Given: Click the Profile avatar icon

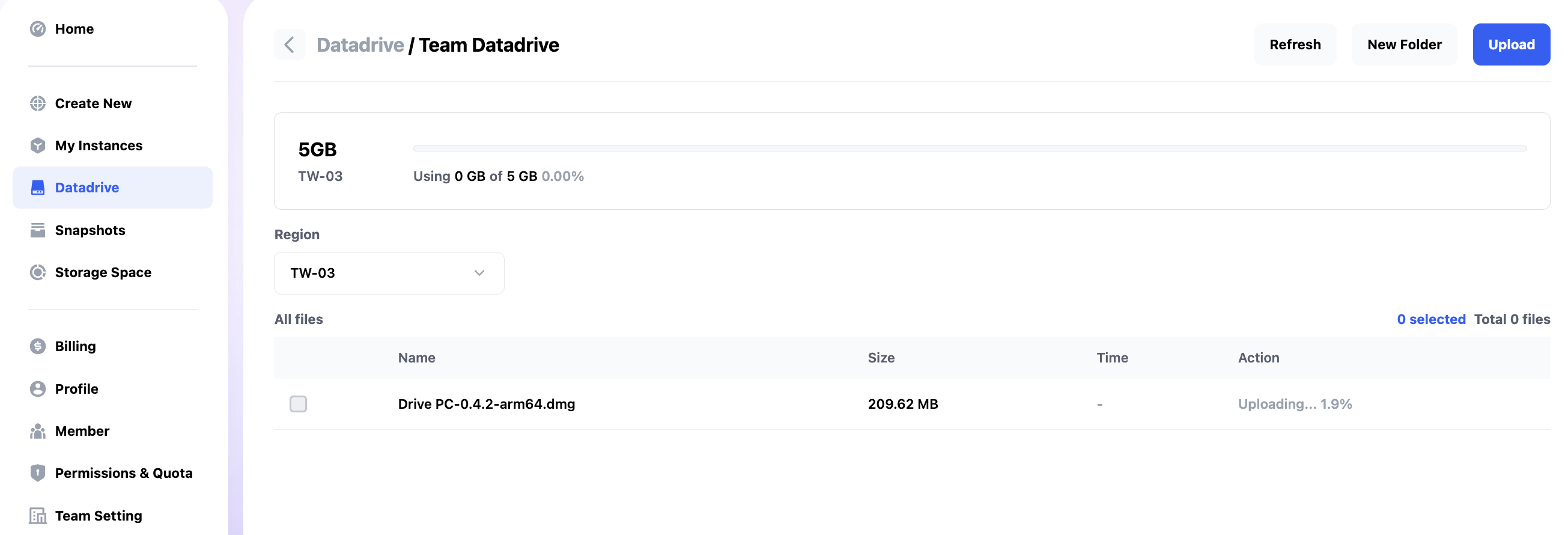Looking at the screenshot, I should (38, 389).
